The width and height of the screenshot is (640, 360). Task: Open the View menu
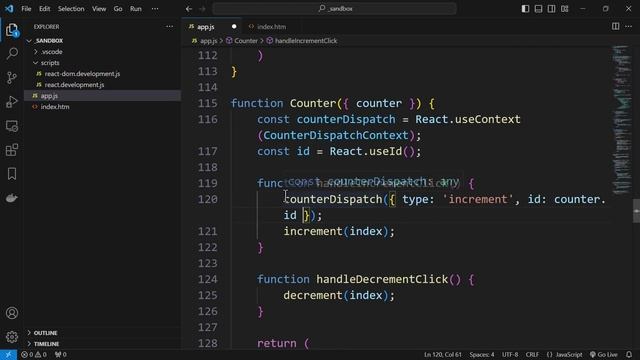pos(99,9)
